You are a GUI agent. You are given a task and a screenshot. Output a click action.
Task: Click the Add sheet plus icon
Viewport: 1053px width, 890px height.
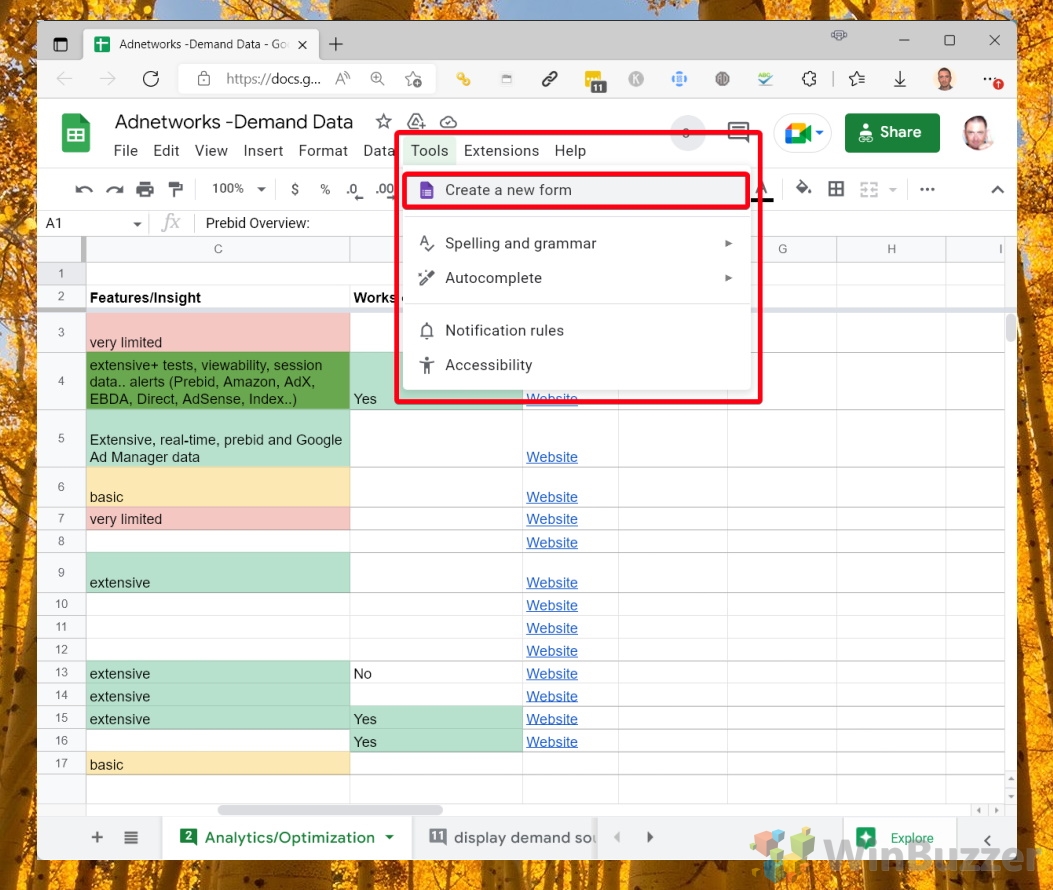pos(97,837)
